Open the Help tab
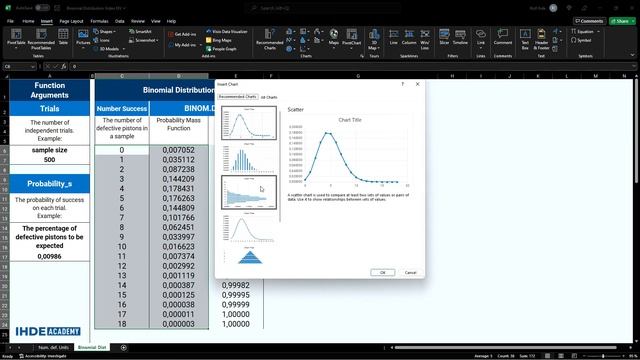Image resolution: width=640 pixels, height=360 pixels. coord(171,21)
